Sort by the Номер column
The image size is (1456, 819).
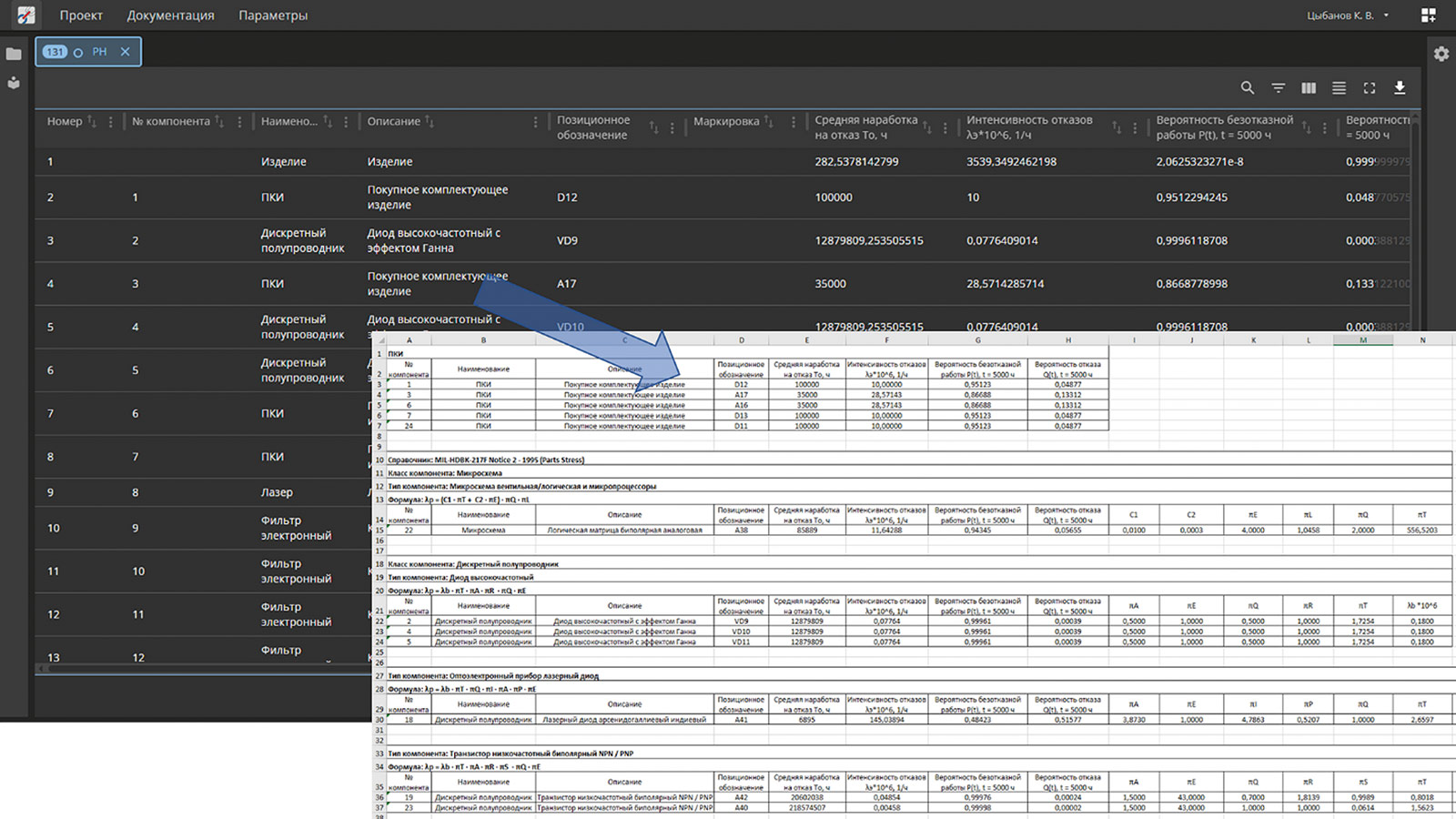click(x=91, y=121)
